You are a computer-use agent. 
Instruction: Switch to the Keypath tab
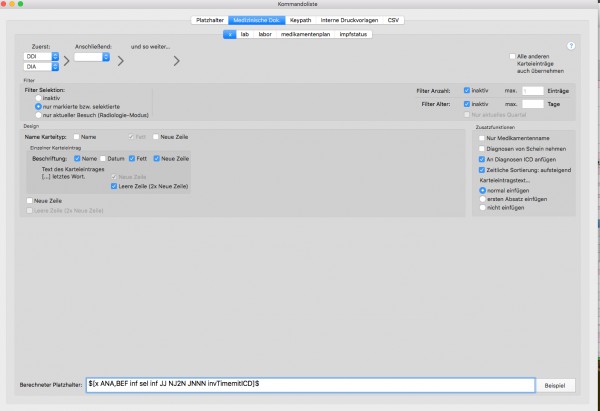[300, 20]
